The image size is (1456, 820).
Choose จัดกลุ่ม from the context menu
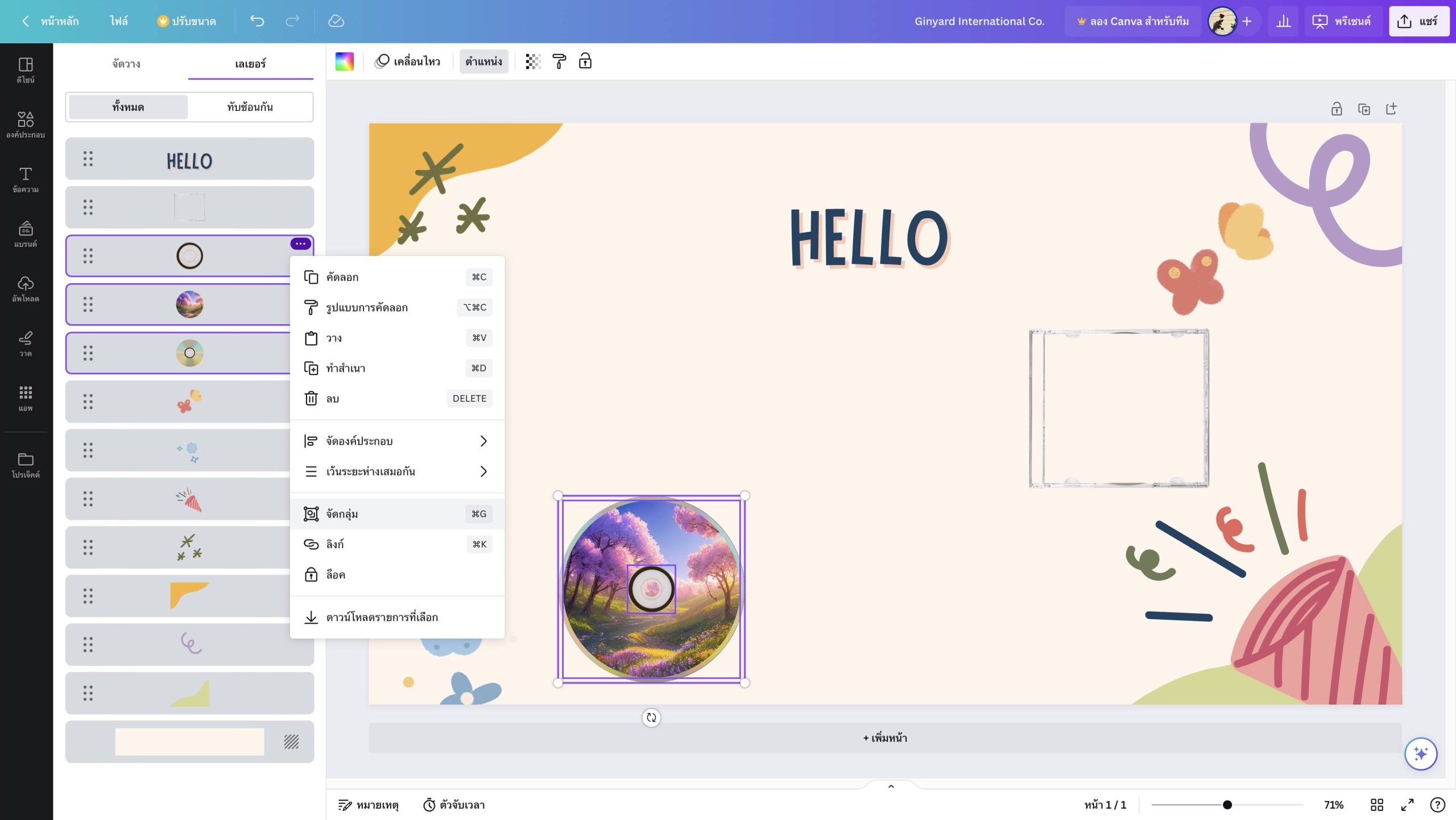(x=397, y=514)
